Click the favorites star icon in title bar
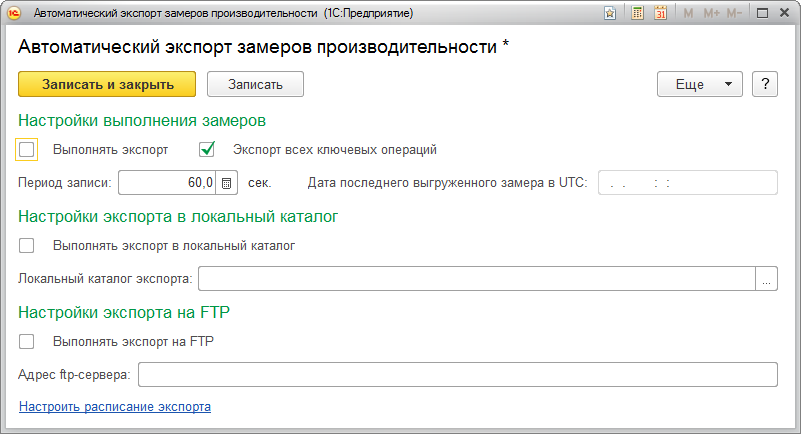The image size is (801, 434). 610,15
